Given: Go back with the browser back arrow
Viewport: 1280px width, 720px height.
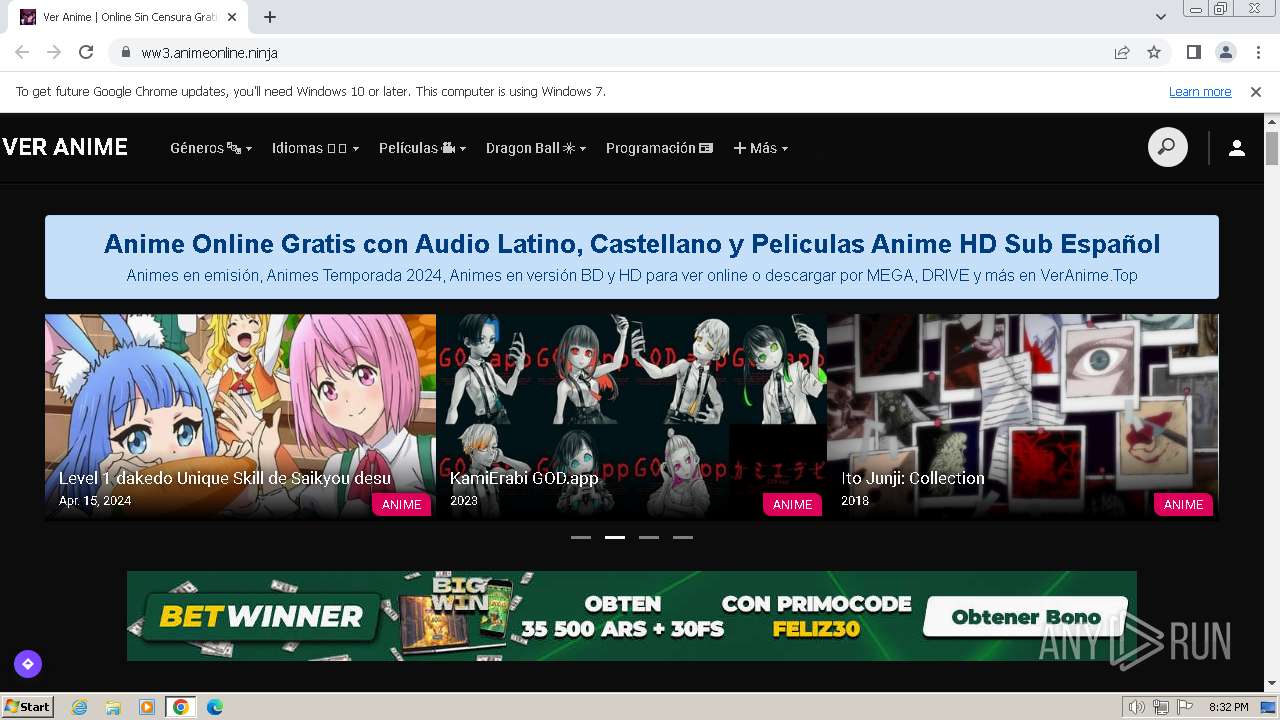Looking at the screenshot, I should 22,52.
